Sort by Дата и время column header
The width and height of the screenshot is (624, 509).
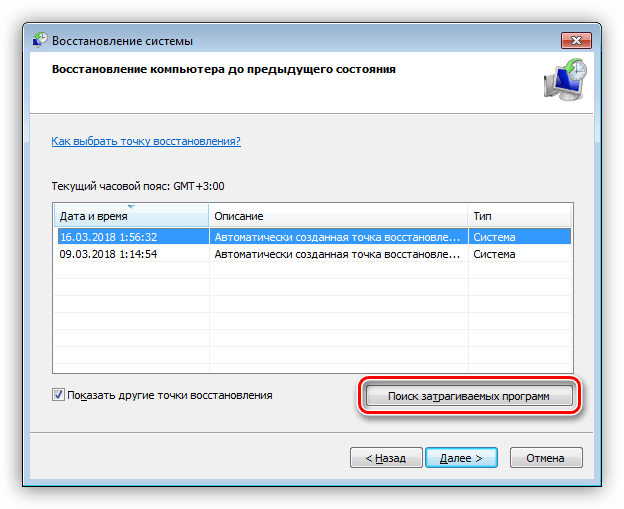click(131, 216)
